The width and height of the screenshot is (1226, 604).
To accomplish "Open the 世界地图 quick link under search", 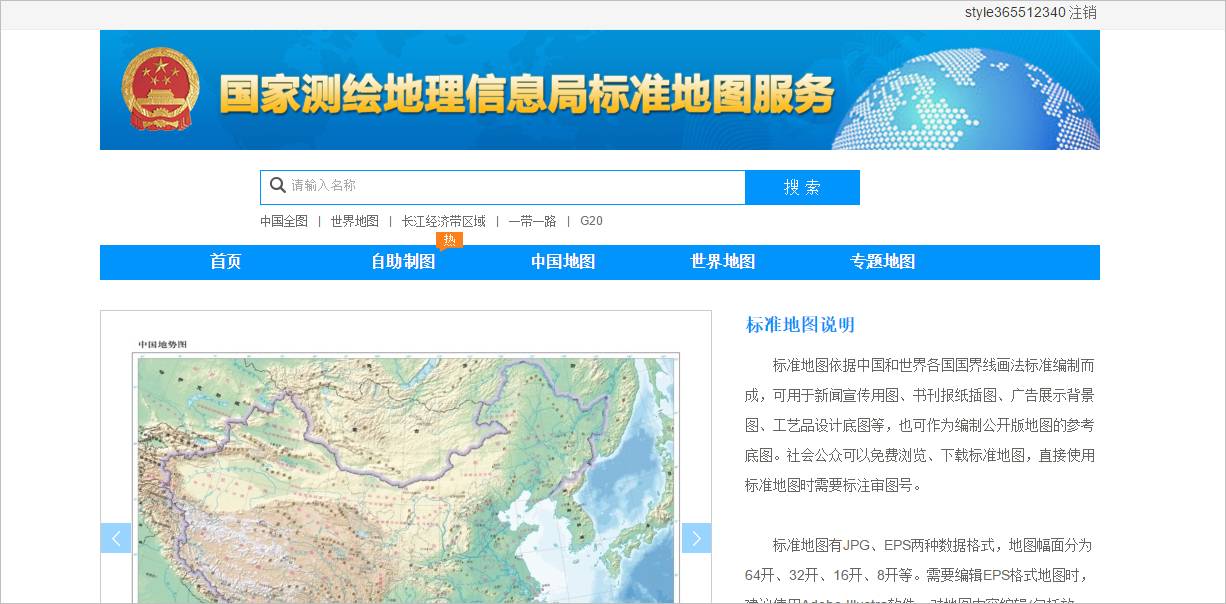I will point(355,221).
